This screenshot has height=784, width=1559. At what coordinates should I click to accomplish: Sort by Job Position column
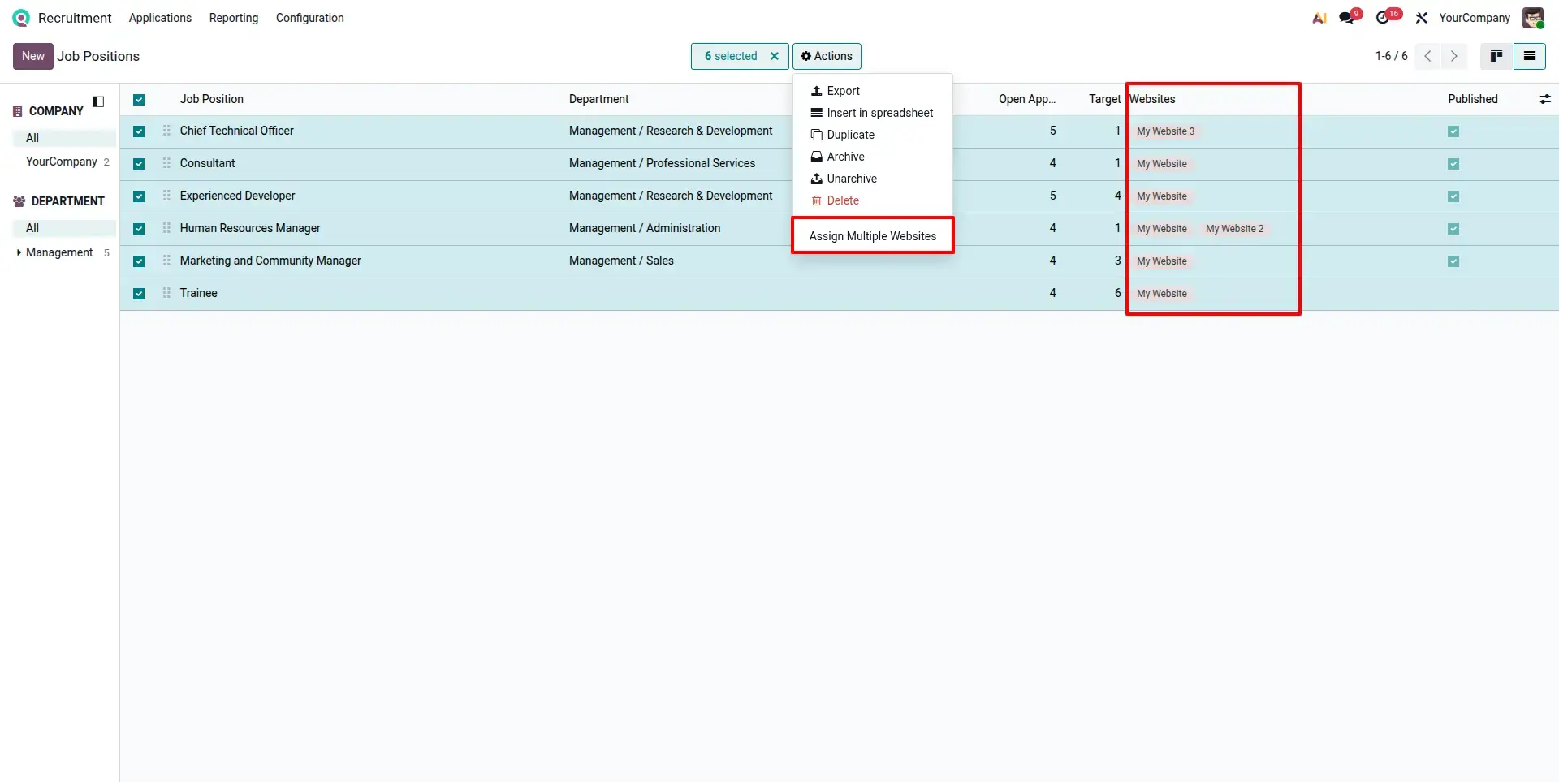click(212, 99)
